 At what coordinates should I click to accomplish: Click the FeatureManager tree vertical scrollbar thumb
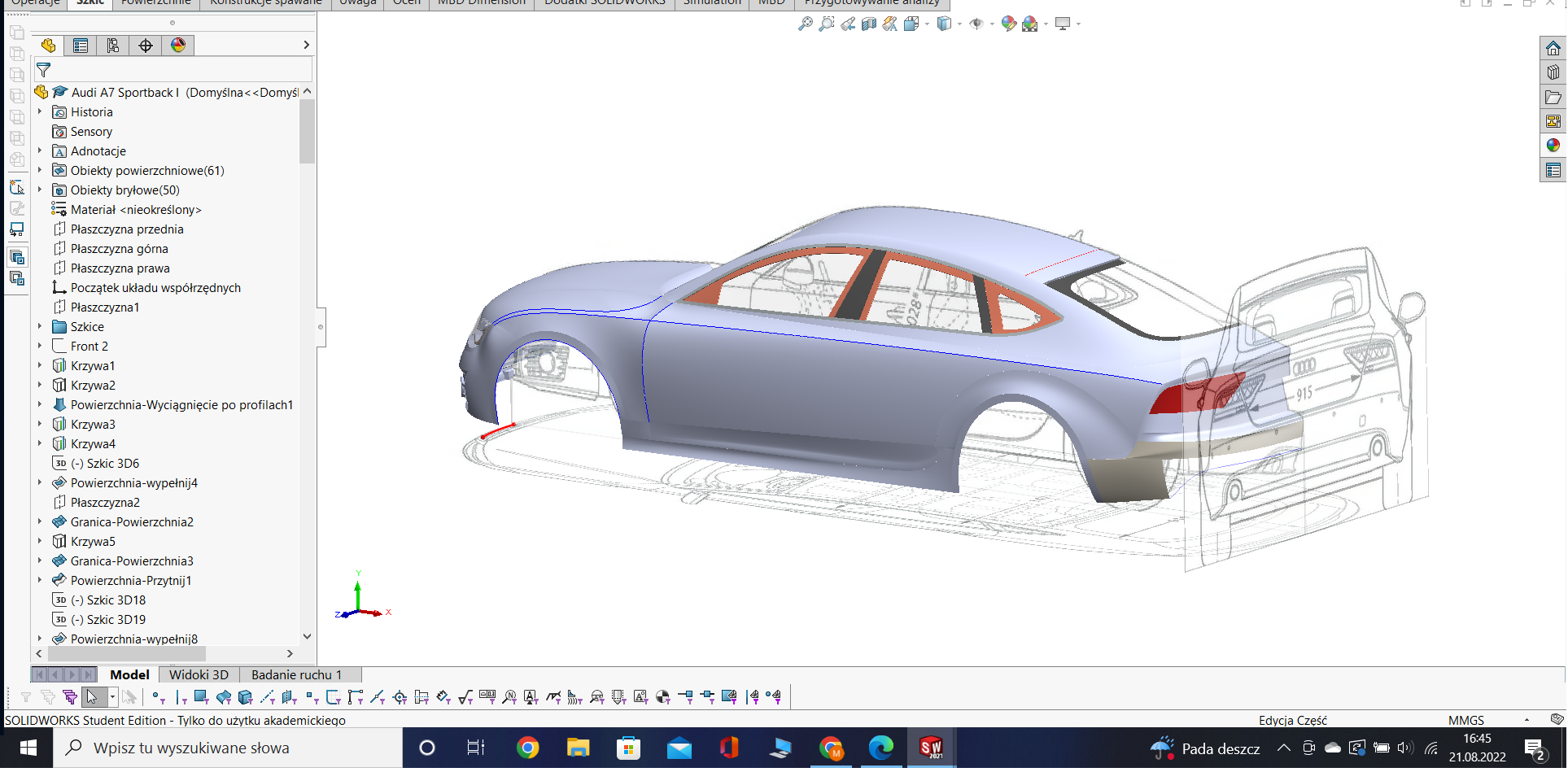(x=307, y=132)
